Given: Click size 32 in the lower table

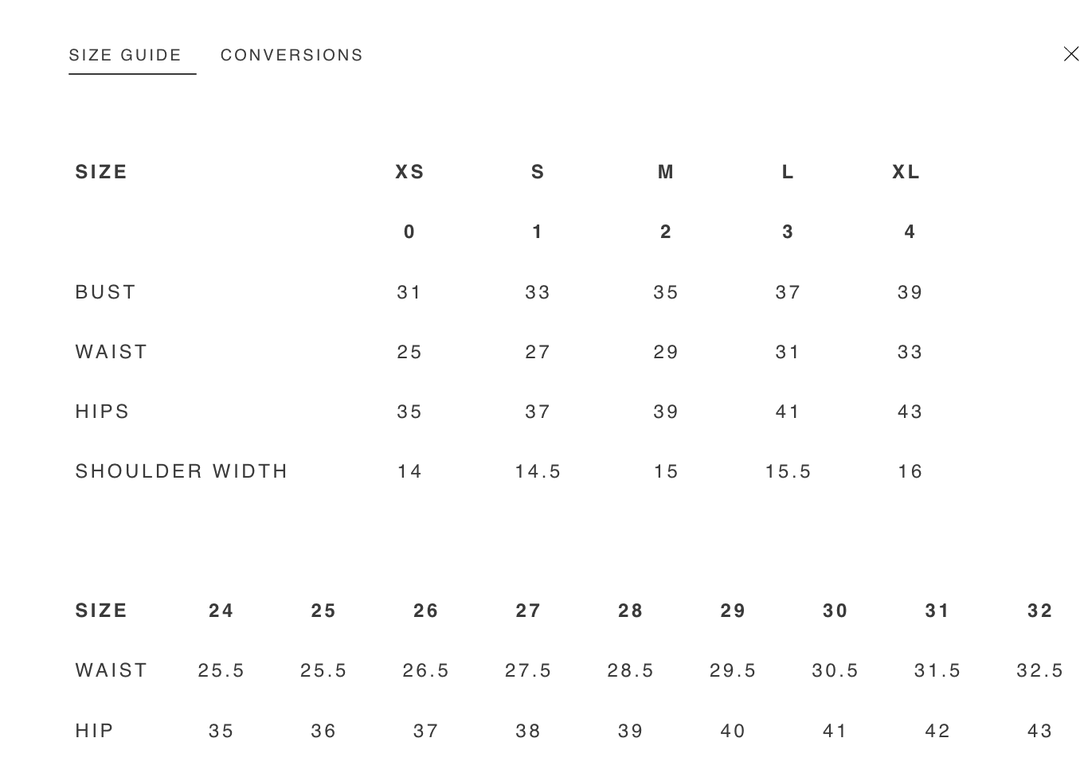Looking at the screenshot, I should click(x=1039, y=610).
